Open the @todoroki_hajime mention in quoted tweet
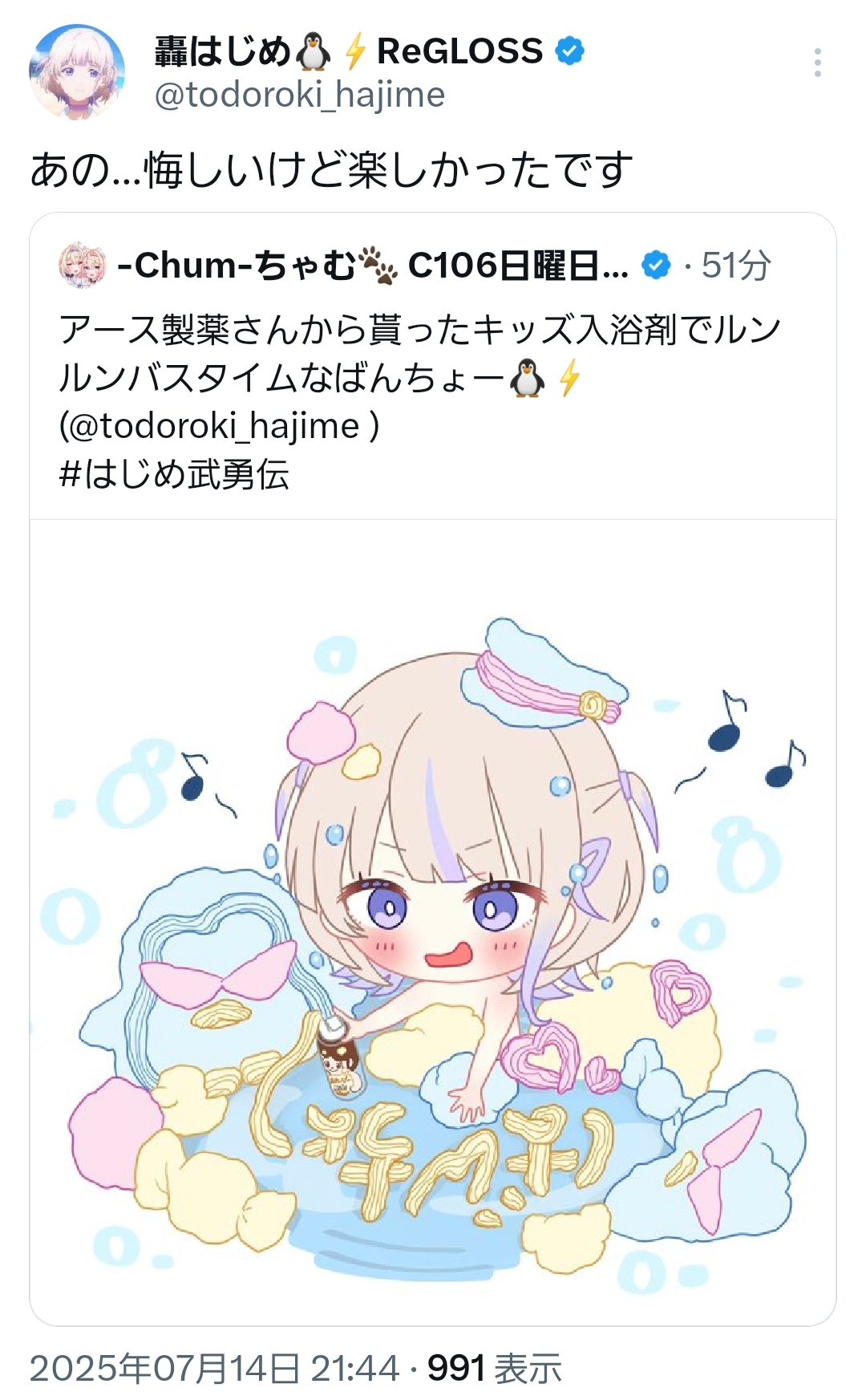866x1400 pixels. (x=219, y=426)
